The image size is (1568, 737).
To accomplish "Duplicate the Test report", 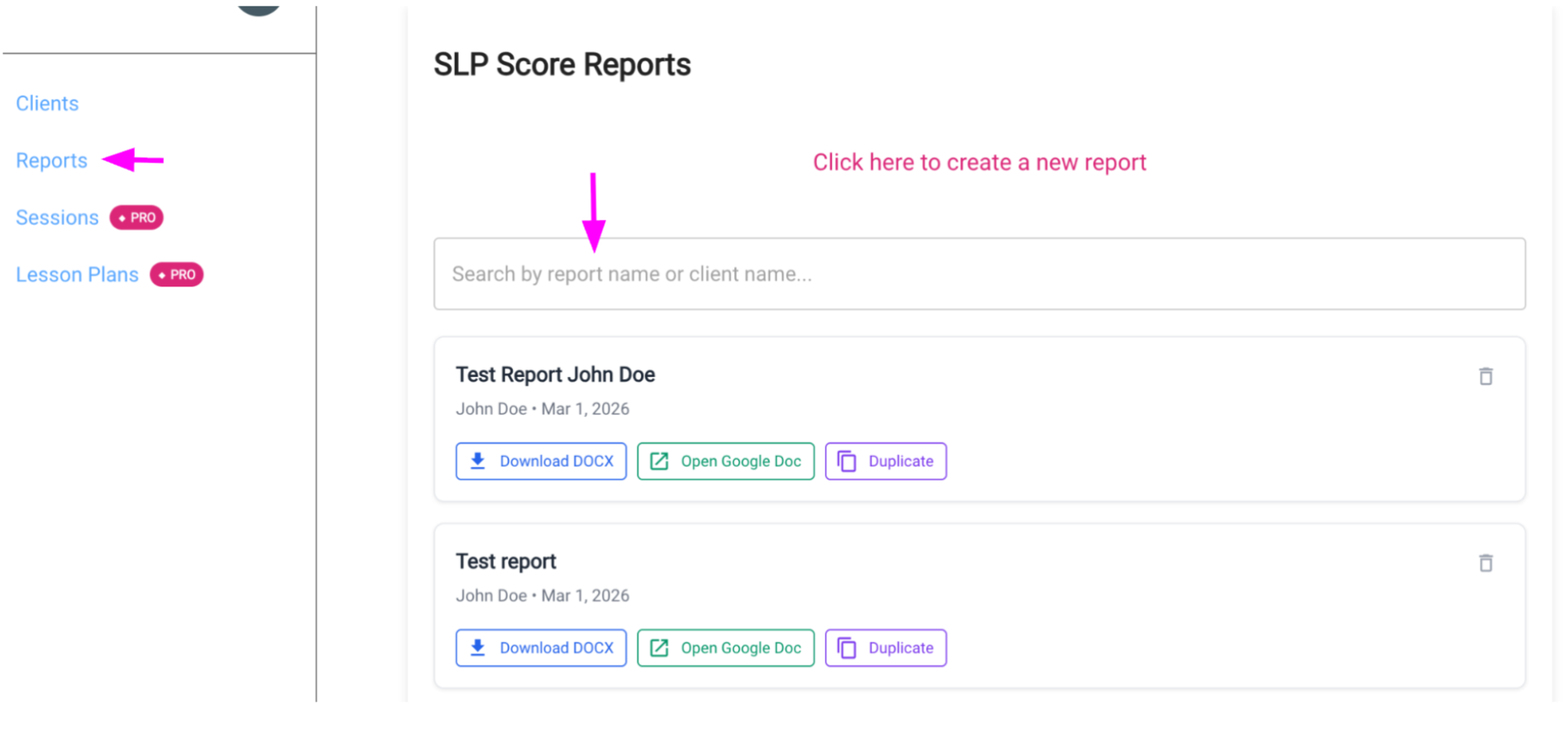I will pyautogui.click(x=886, y=648).
